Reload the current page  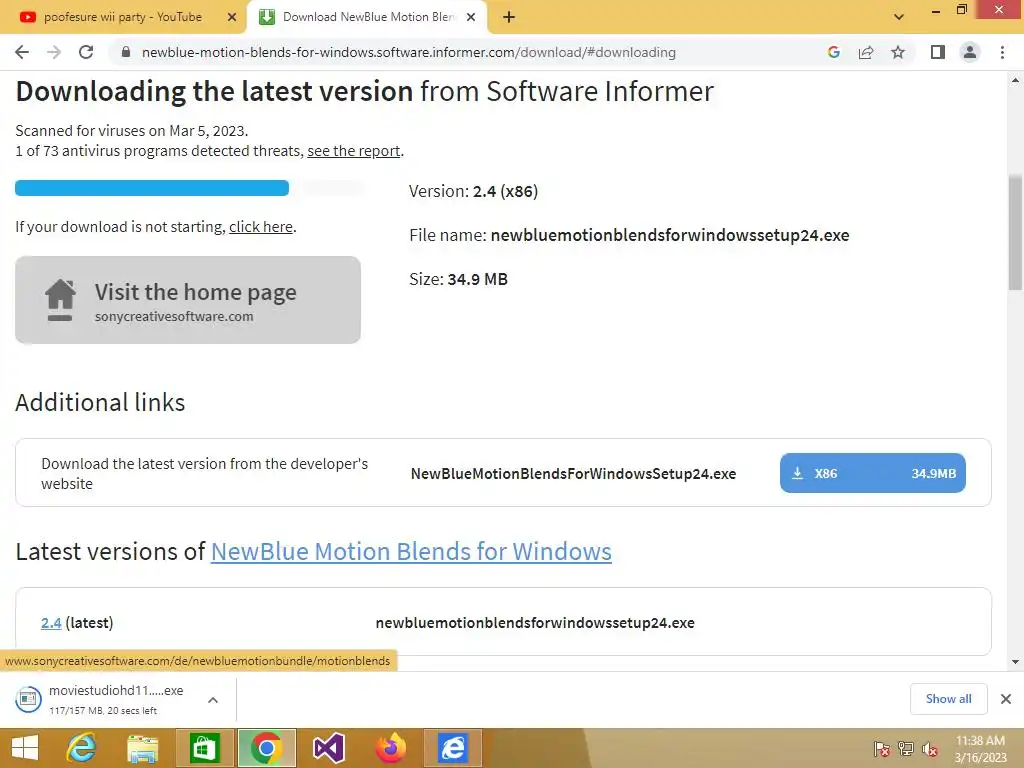pyautogui.click(x=86, y=52)
